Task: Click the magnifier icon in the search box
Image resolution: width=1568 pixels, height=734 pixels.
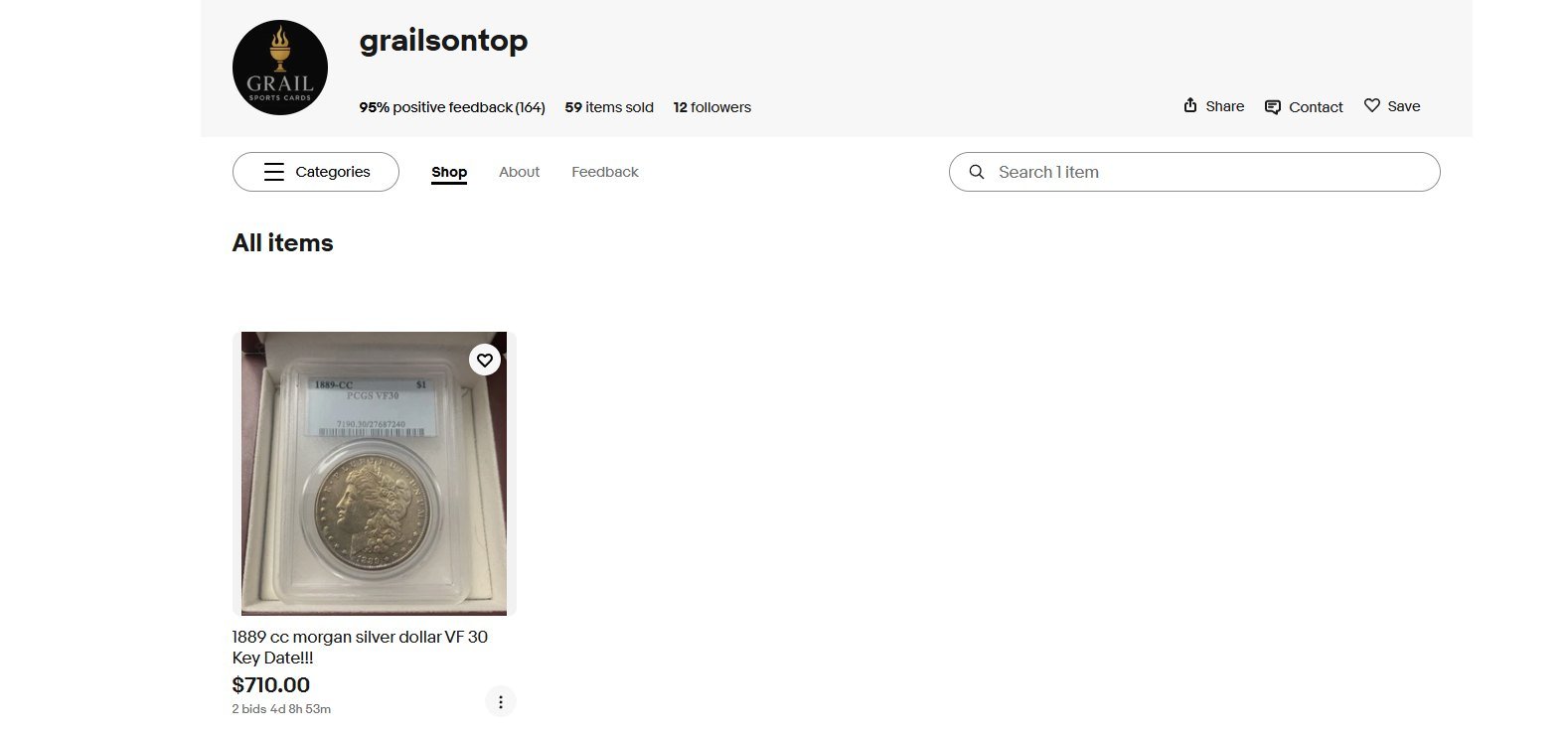Action: click(x=977, y=172)
